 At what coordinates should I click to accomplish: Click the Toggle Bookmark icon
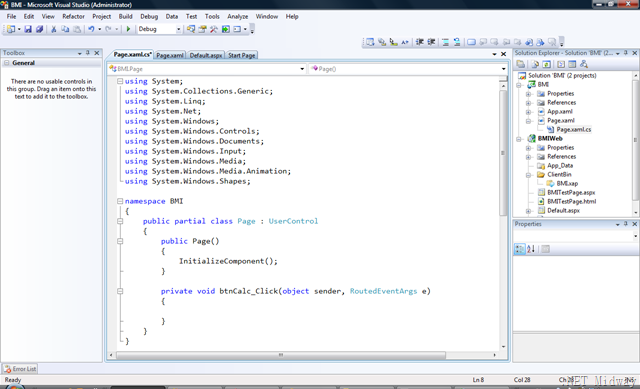tap(471, 42)
